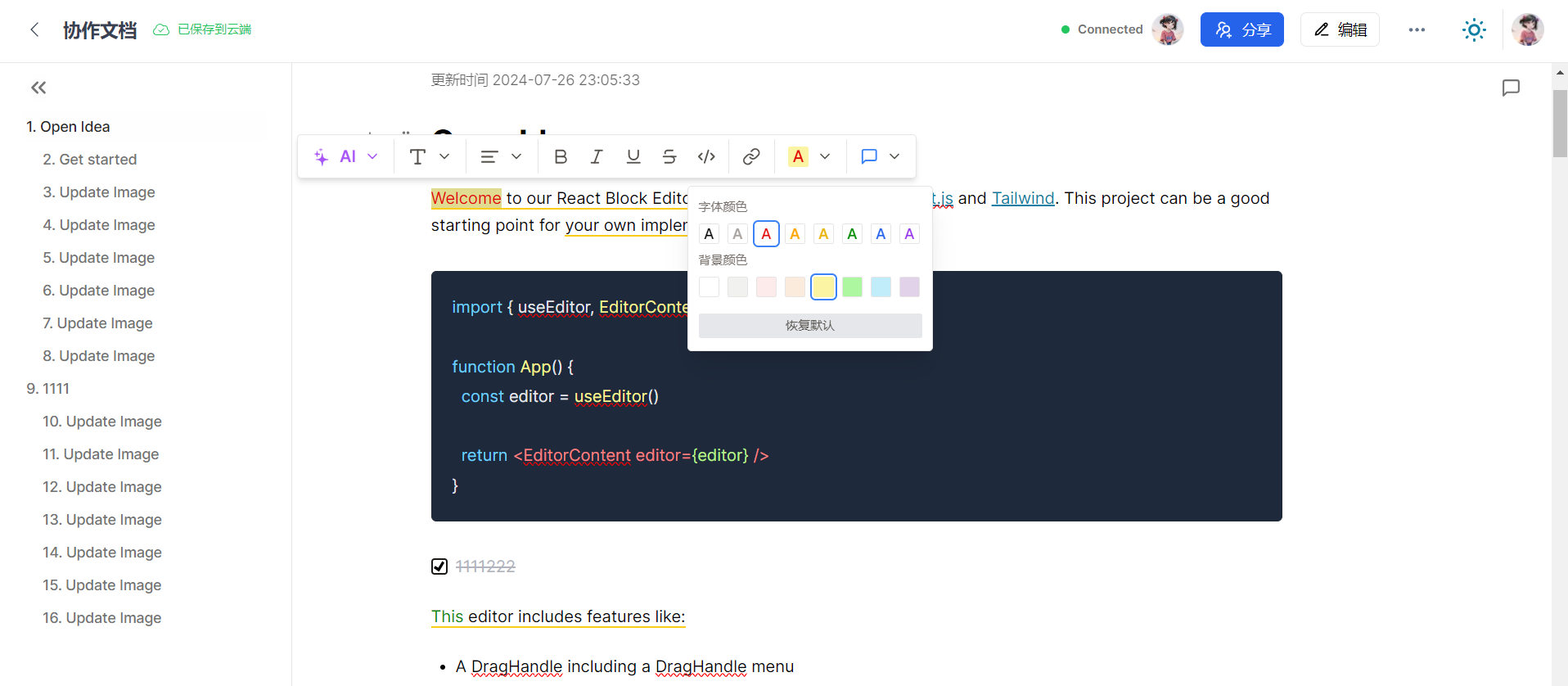Insert a hyperlink with the link icon
1568x686 pixels.
[751, 156]
